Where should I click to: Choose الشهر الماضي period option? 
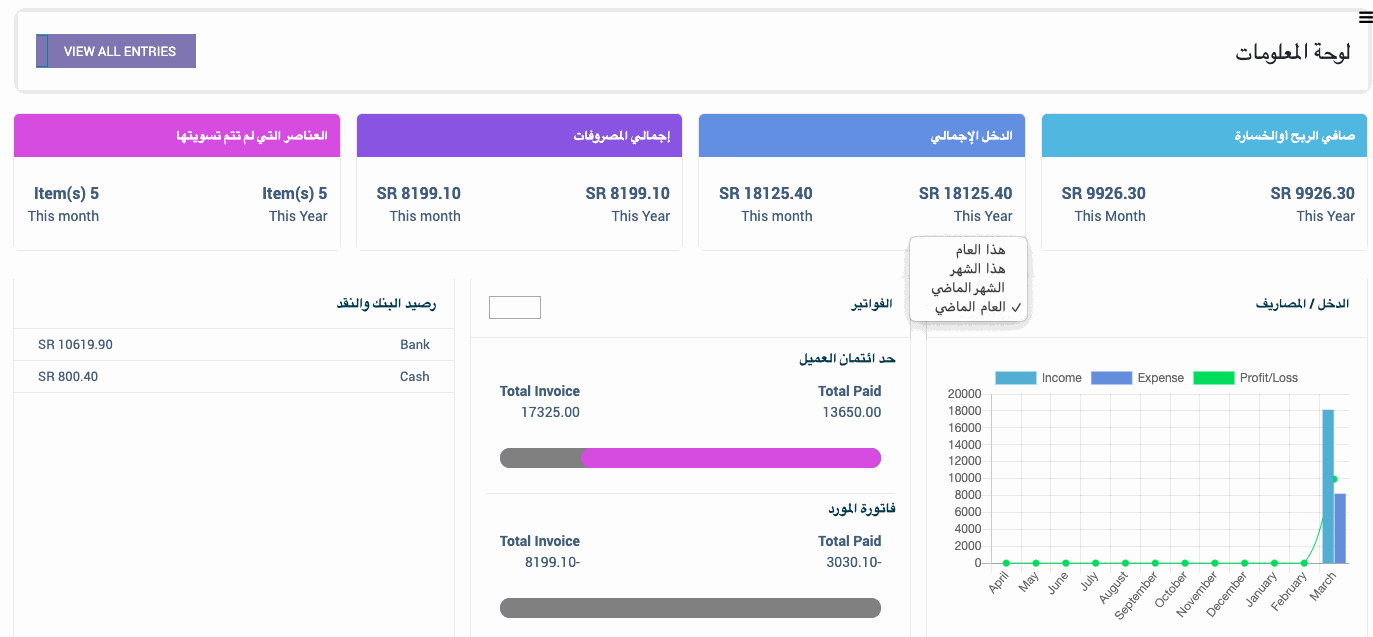click(968, 288)
